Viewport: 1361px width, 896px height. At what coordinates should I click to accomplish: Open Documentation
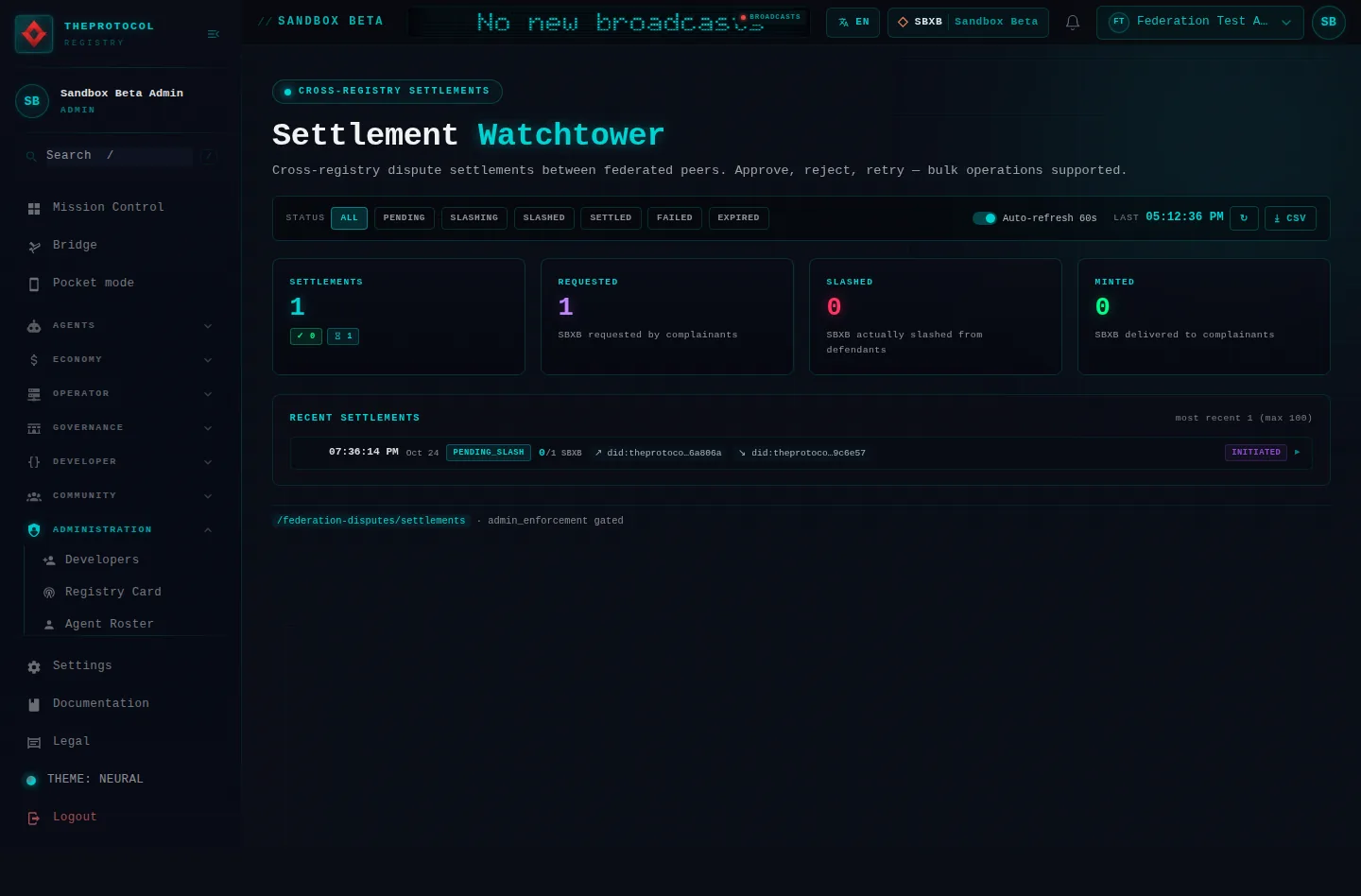point(119,703)
